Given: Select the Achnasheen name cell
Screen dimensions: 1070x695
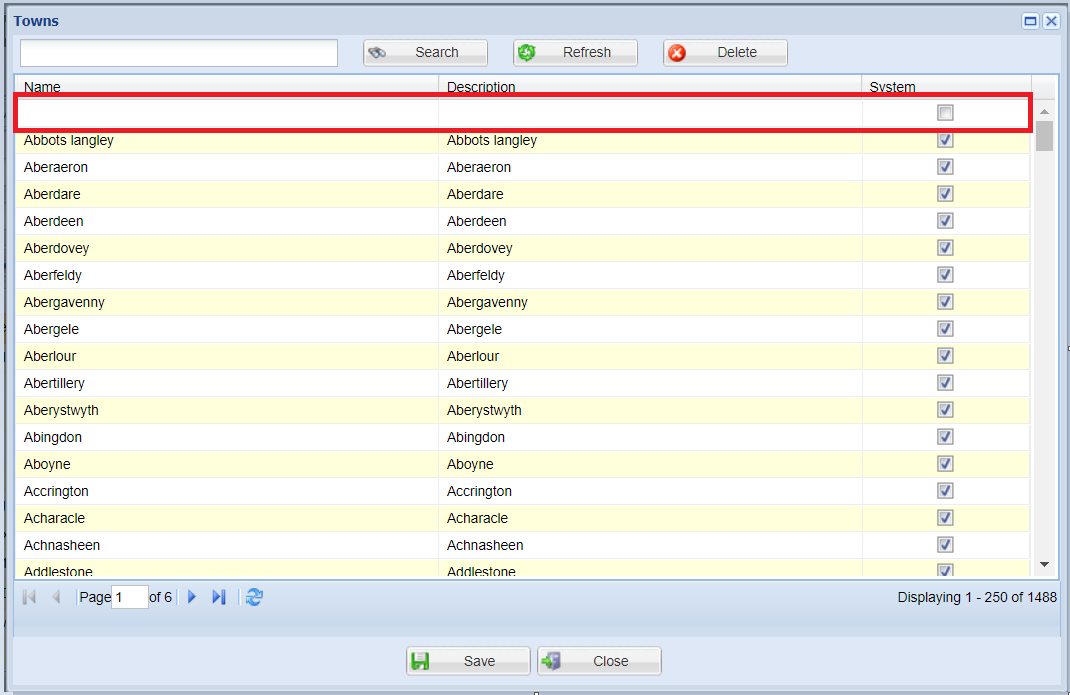Looking at the screenshot, I should [x=227, y=545].
